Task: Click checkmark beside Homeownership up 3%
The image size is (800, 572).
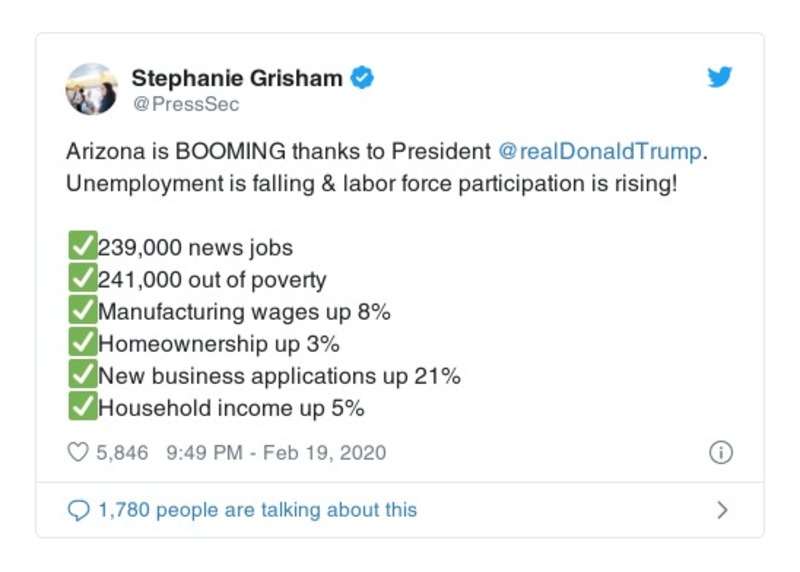Action: coord(82,343)
